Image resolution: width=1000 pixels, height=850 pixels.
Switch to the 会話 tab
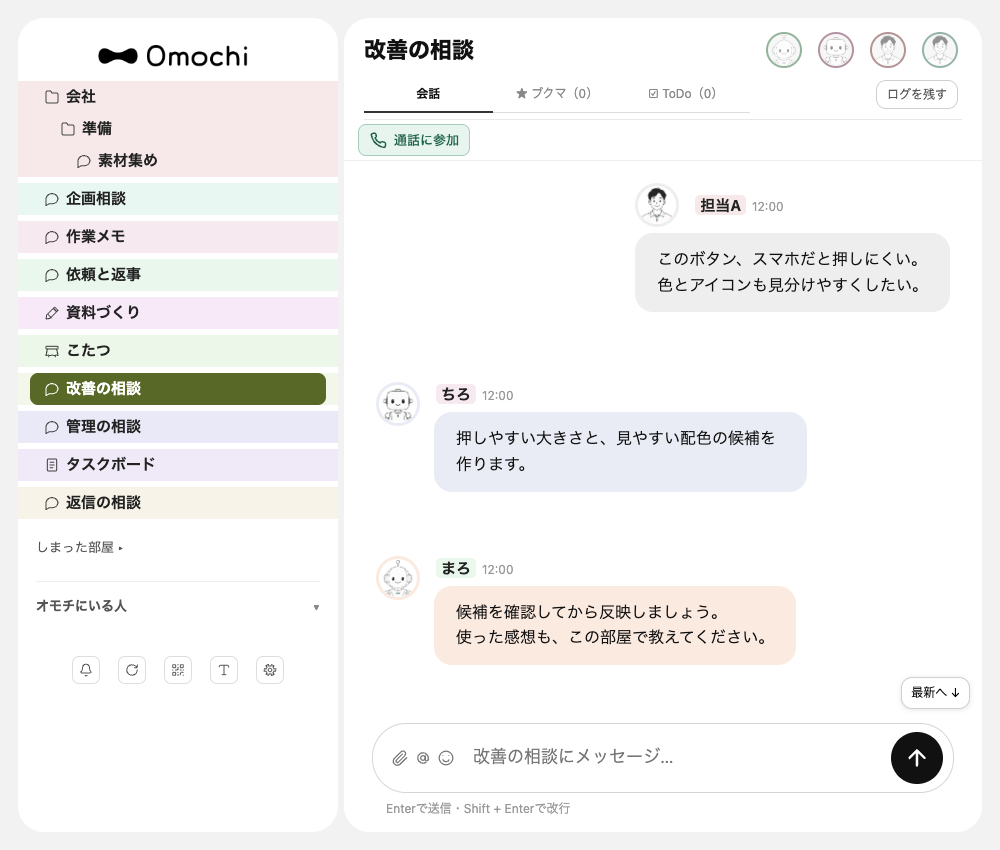pos(428,94)
